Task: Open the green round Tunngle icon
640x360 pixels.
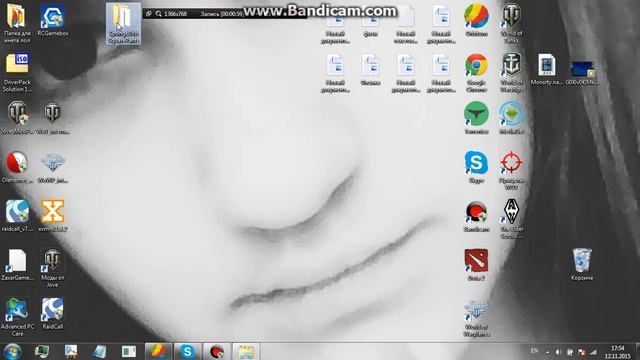Action: 476,118
